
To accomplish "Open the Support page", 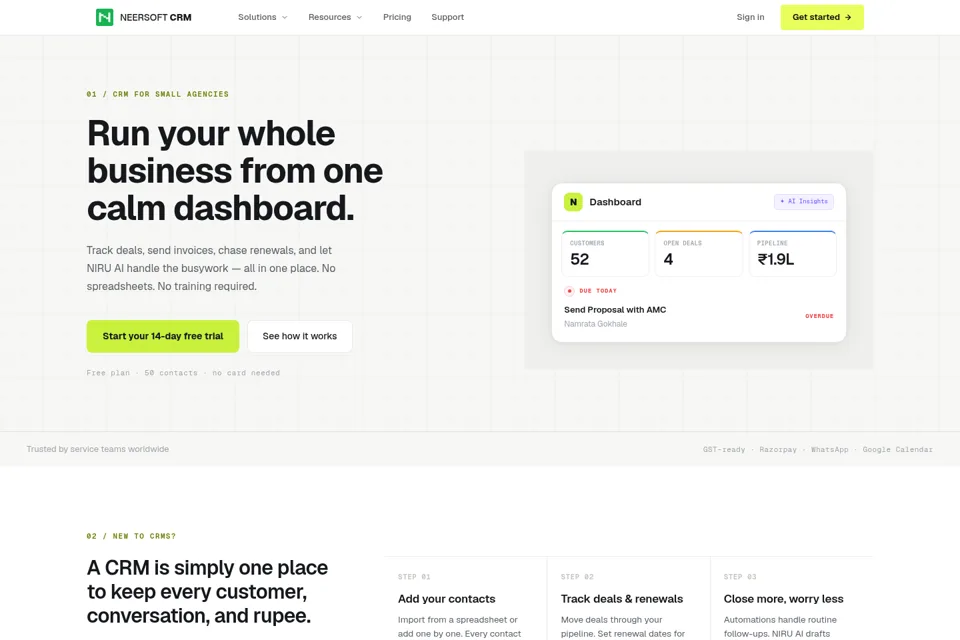I will (x=448, y=17).
